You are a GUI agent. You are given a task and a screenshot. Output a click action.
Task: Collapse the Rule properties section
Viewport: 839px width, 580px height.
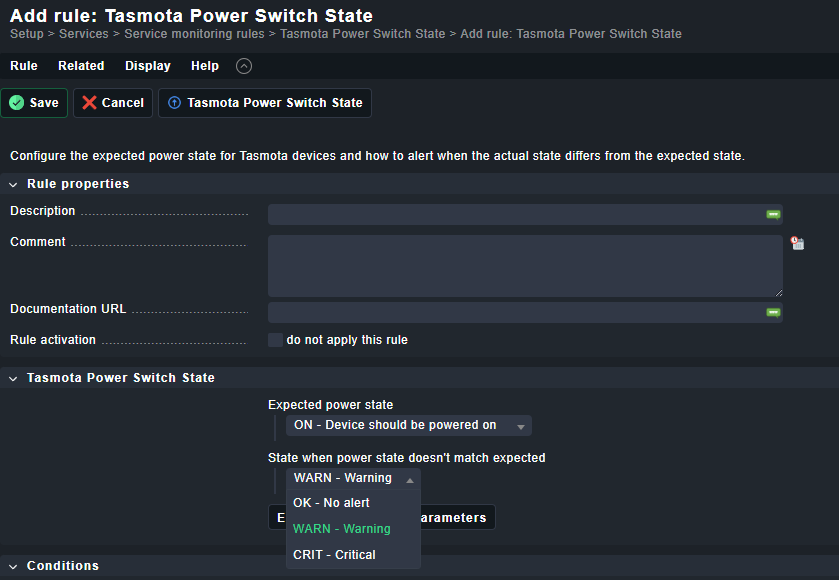pyautogui.click(x=14, y=184)
